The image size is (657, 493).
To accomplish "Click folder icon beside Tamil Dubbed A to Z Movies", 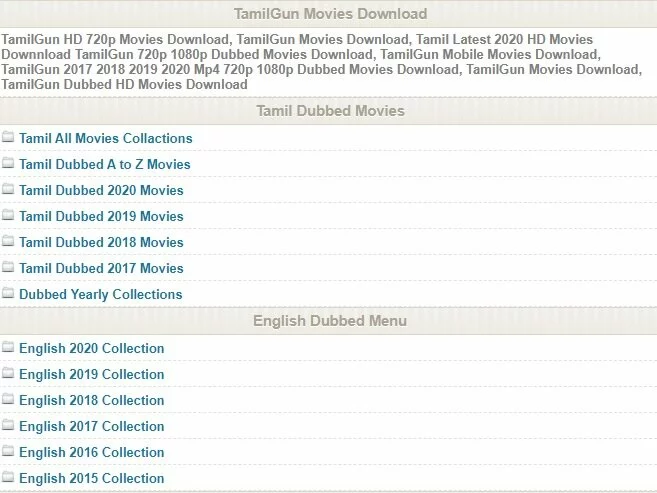I will coord(8,163).
